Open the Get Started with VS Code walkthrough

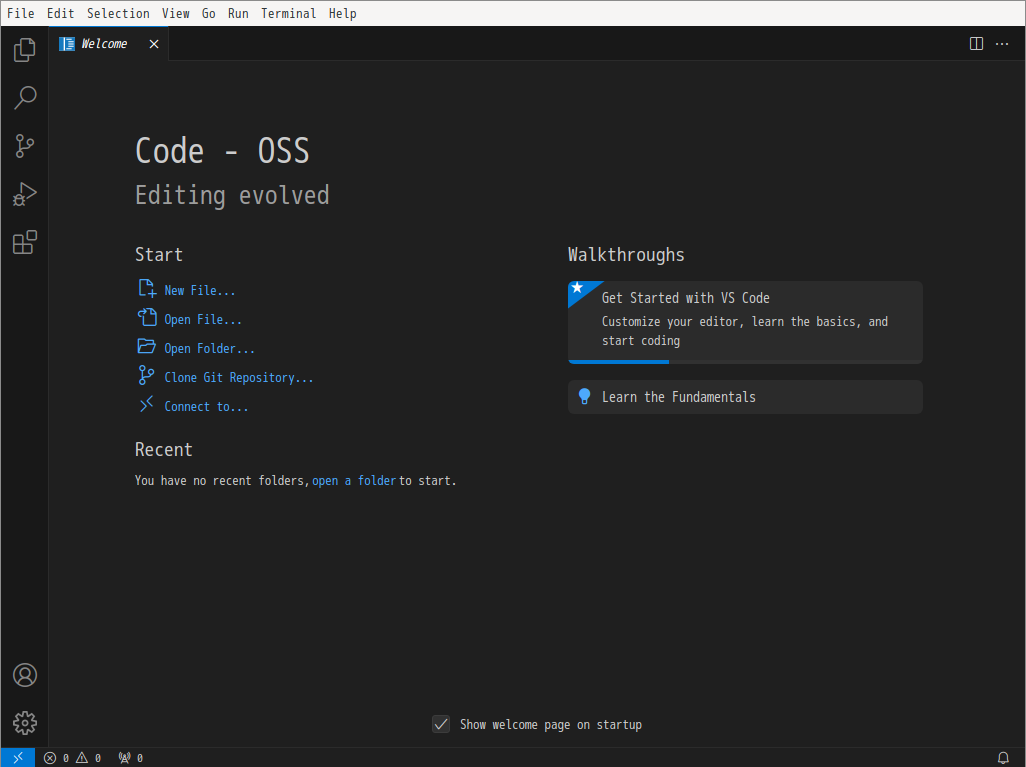[x=745, y=322]
